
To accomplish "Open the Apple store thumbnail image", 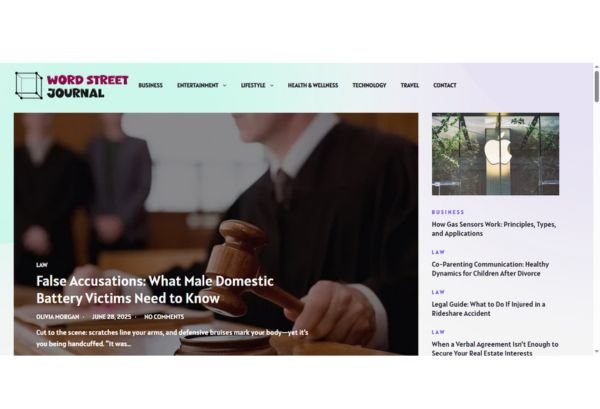I will [x=495, y=154].
